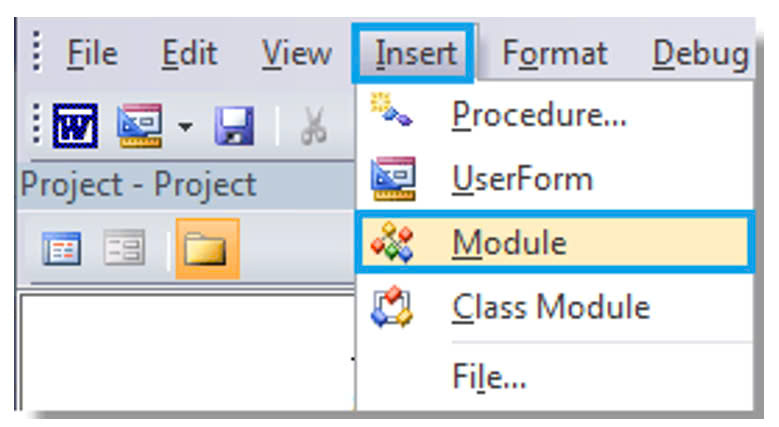
Task: Click the Project - Project panel title bar
Action: [140, 185]
